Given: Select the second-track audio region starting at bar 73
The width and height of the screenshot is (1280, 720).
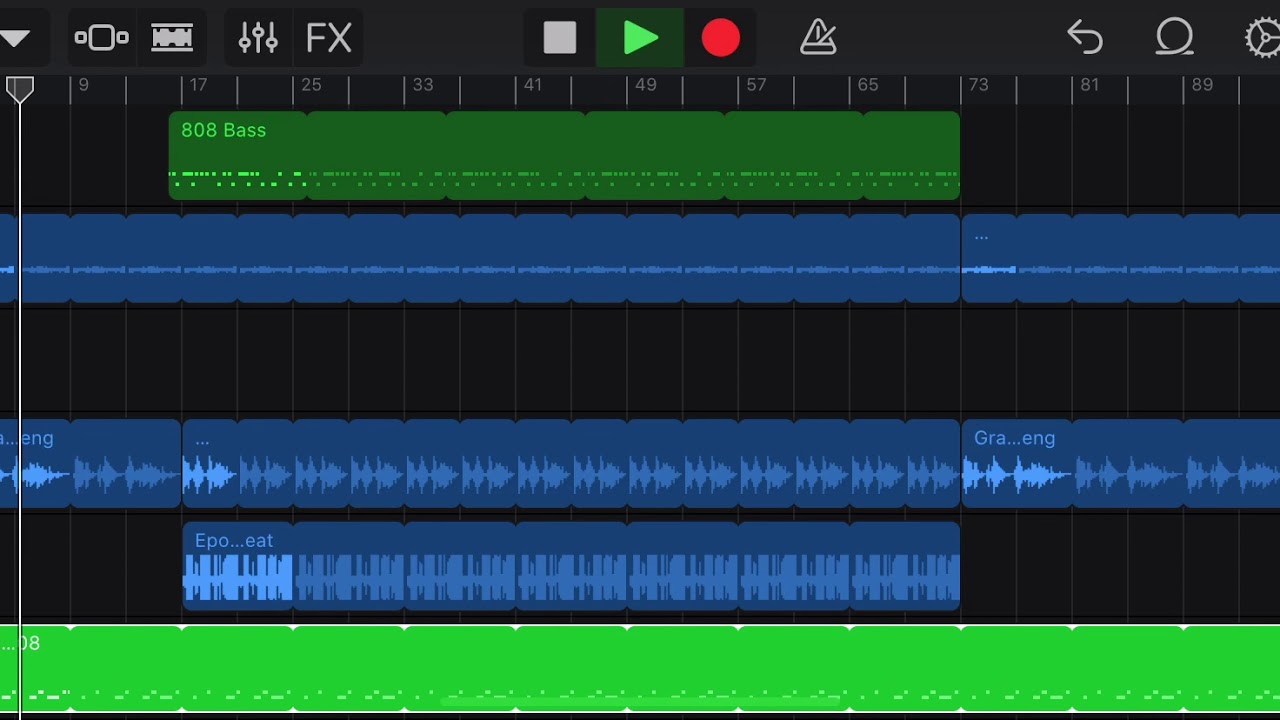Looking at the screenshot, I should pos(1121,258).
